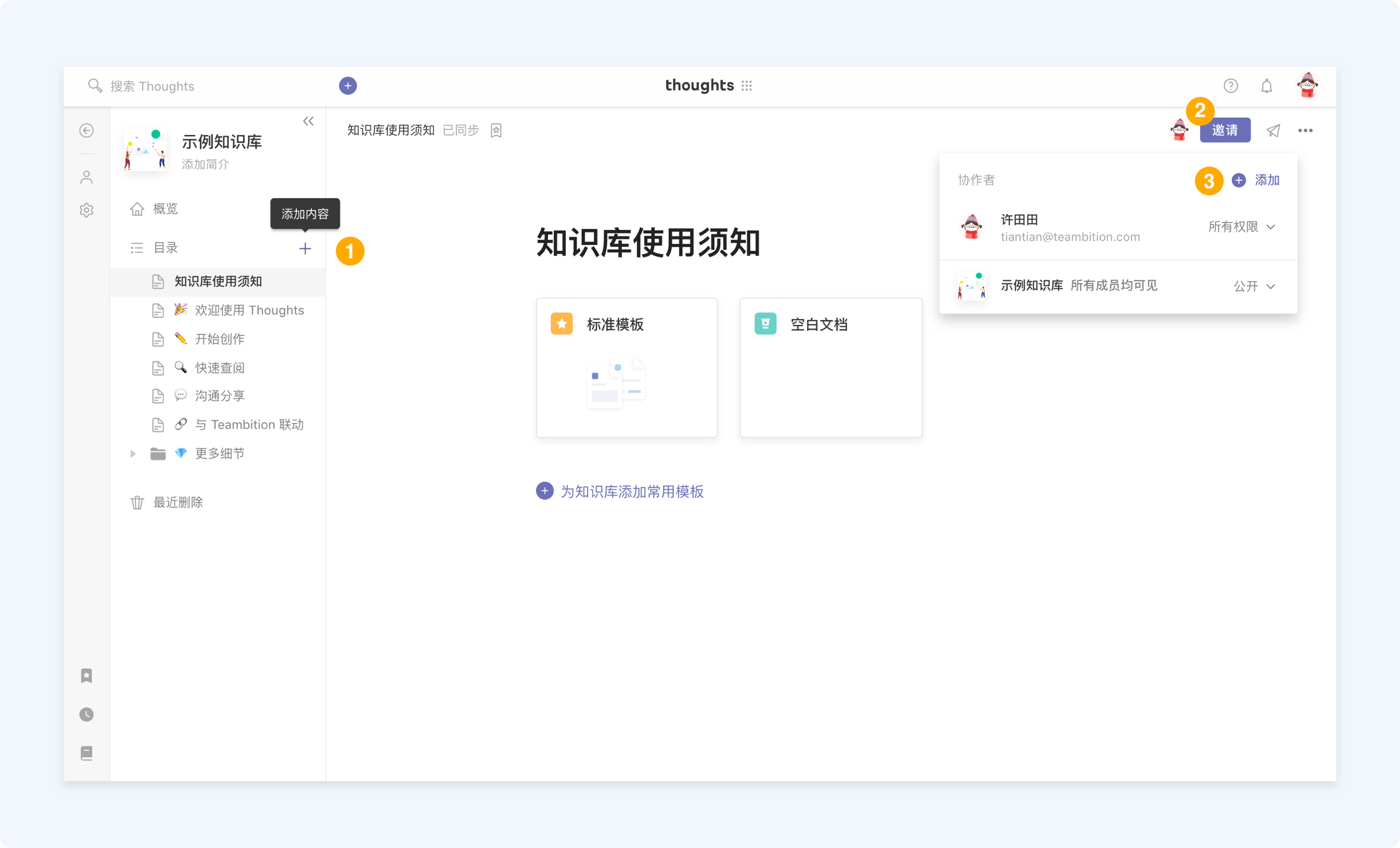Click the trash icon for 最近删除
1400x848 pixels.
(137, 502)
